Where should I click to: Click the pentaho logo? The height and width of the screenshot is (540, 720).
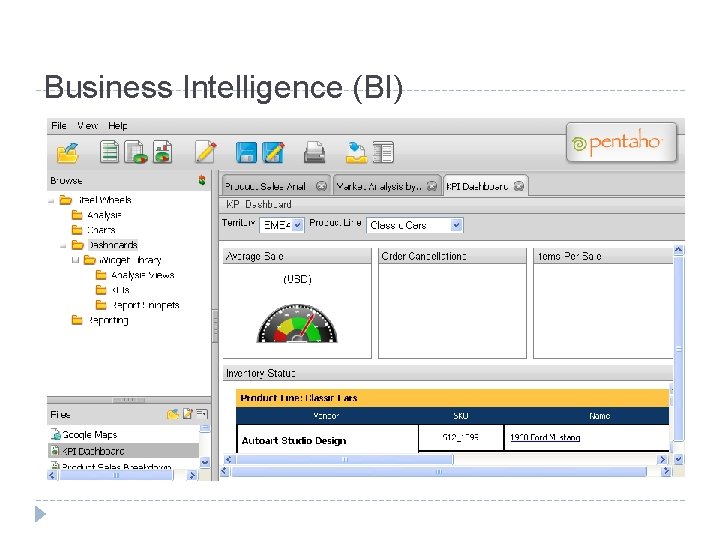[621, 142]
